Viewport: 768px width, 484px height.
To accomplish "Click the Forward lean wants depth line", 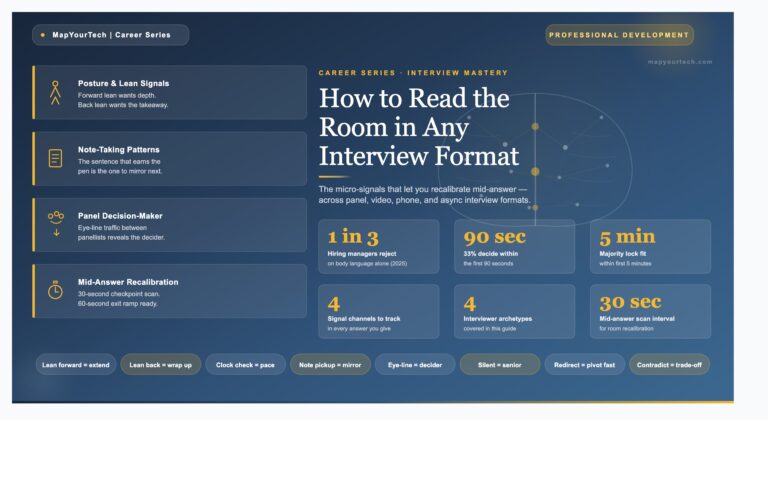I will point(117,96).
